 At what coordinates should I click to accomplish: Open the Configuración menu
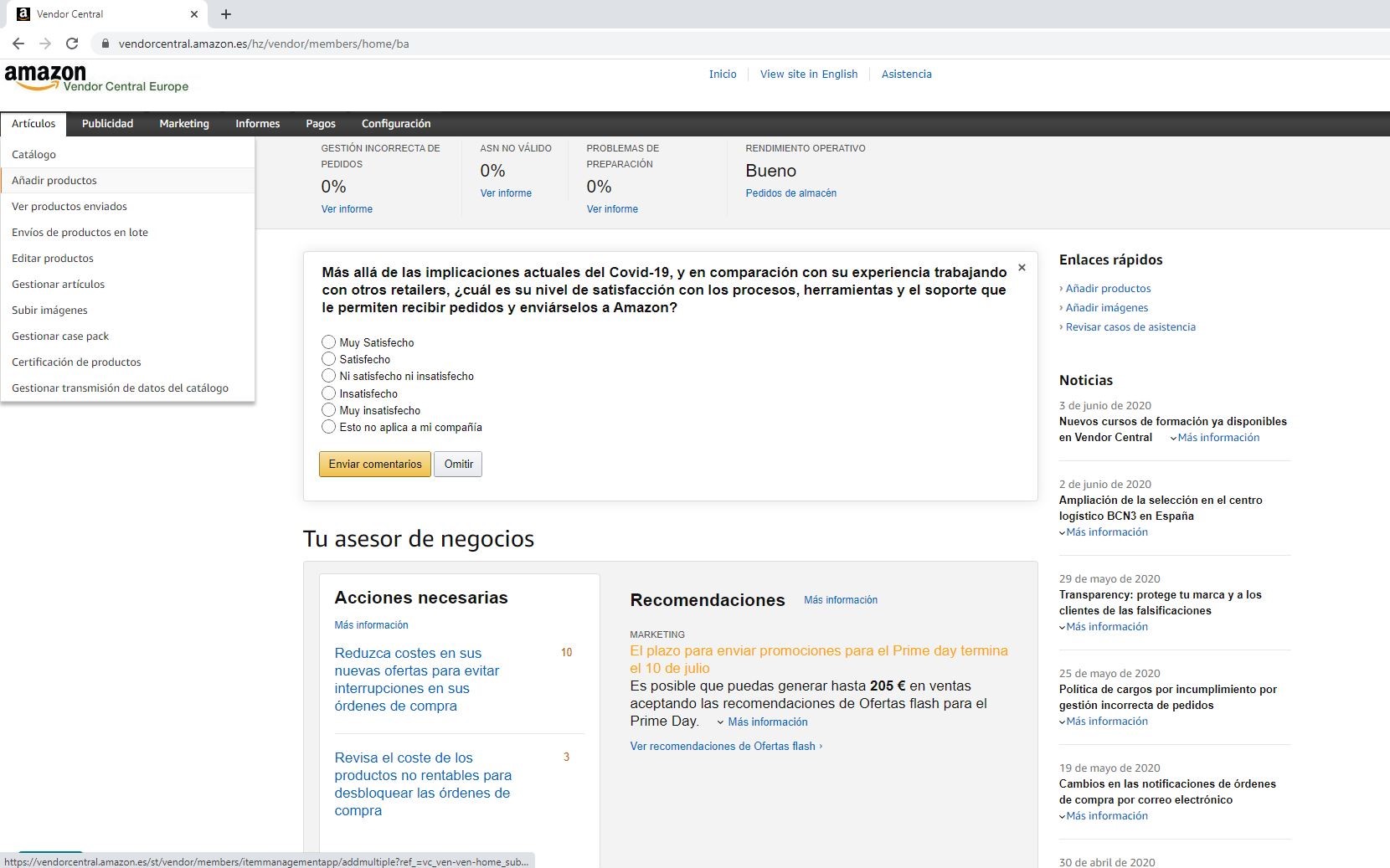click(396, 124)
